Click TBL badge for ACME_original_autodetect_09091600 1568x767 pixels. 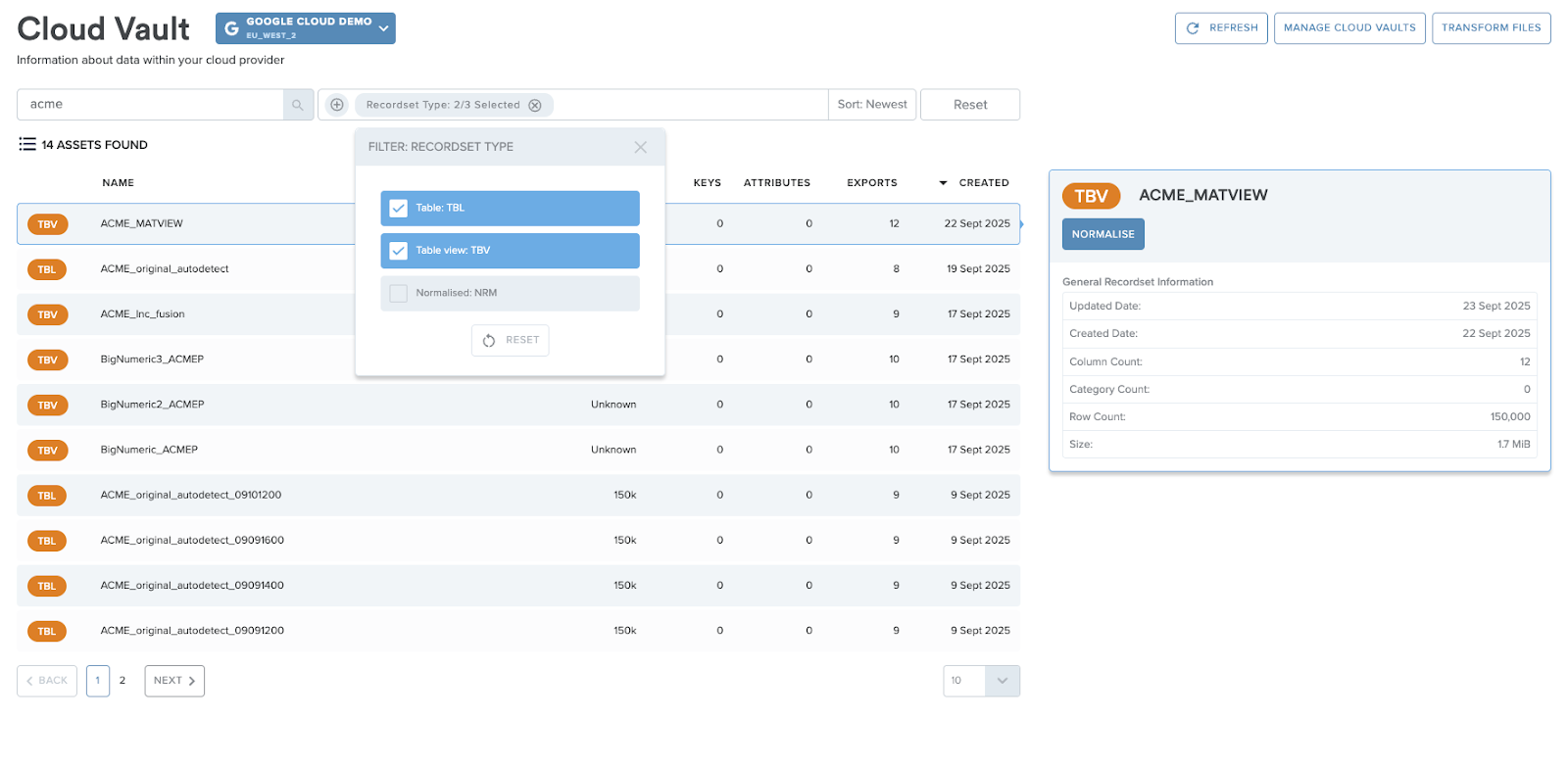coord(47,541)
